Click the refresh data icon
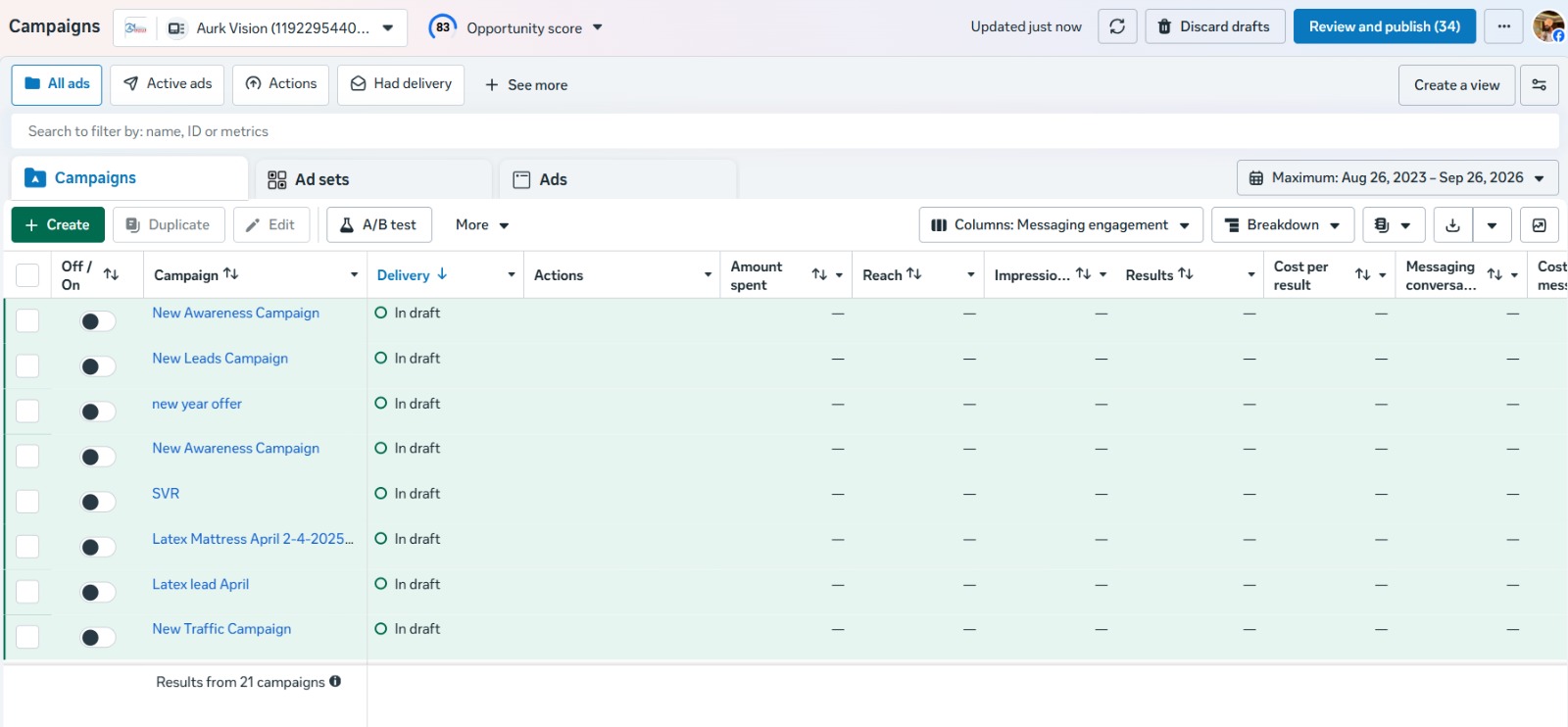This screenshot has width=1568, height=727. pos(1117,26)
